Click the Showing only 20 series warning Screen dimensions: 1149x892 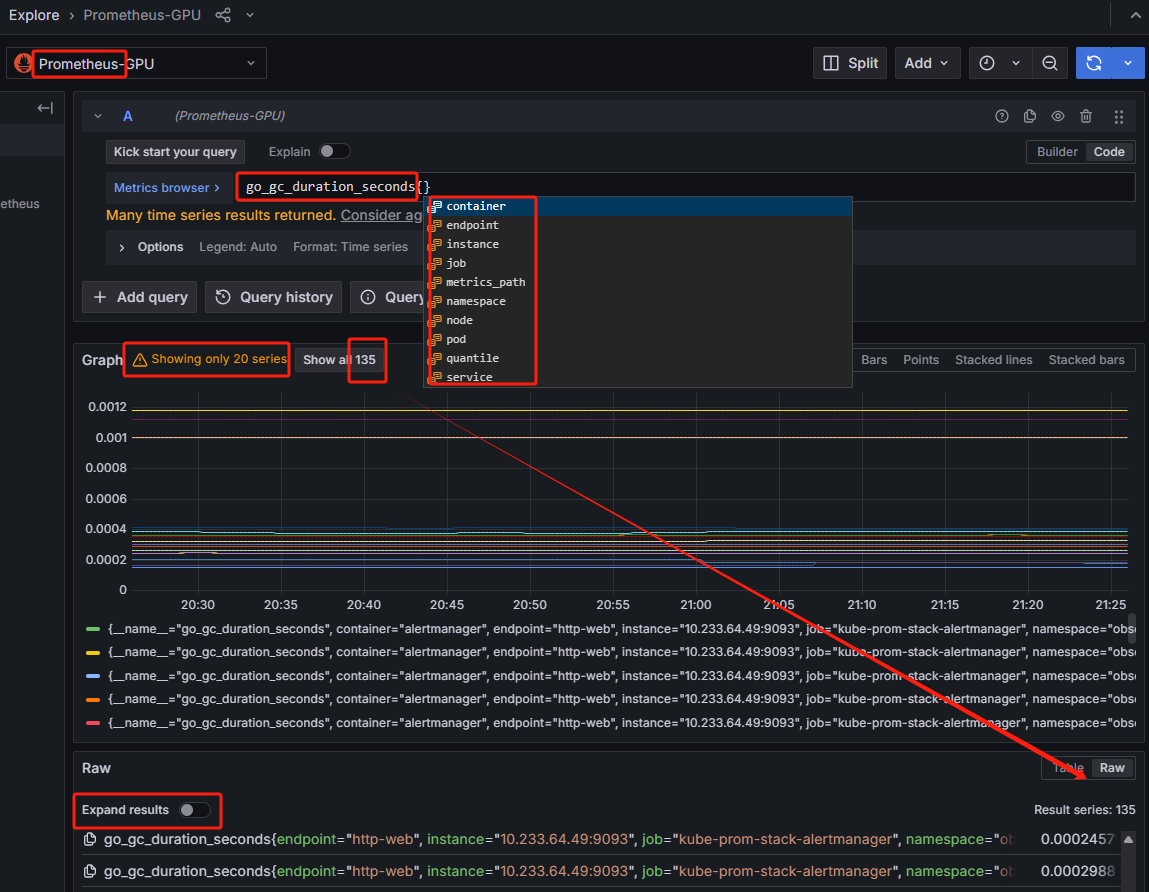pos(209,359)
